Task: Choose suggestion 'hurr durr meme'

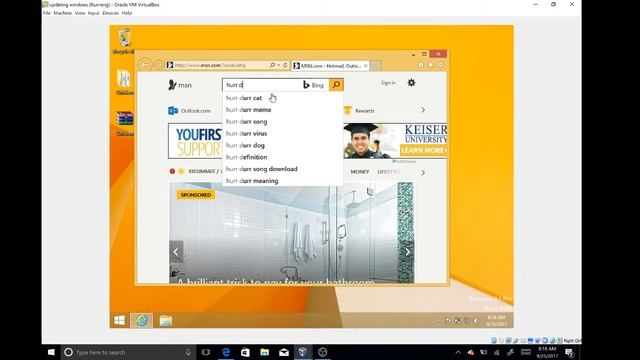Action: [282, 110]
